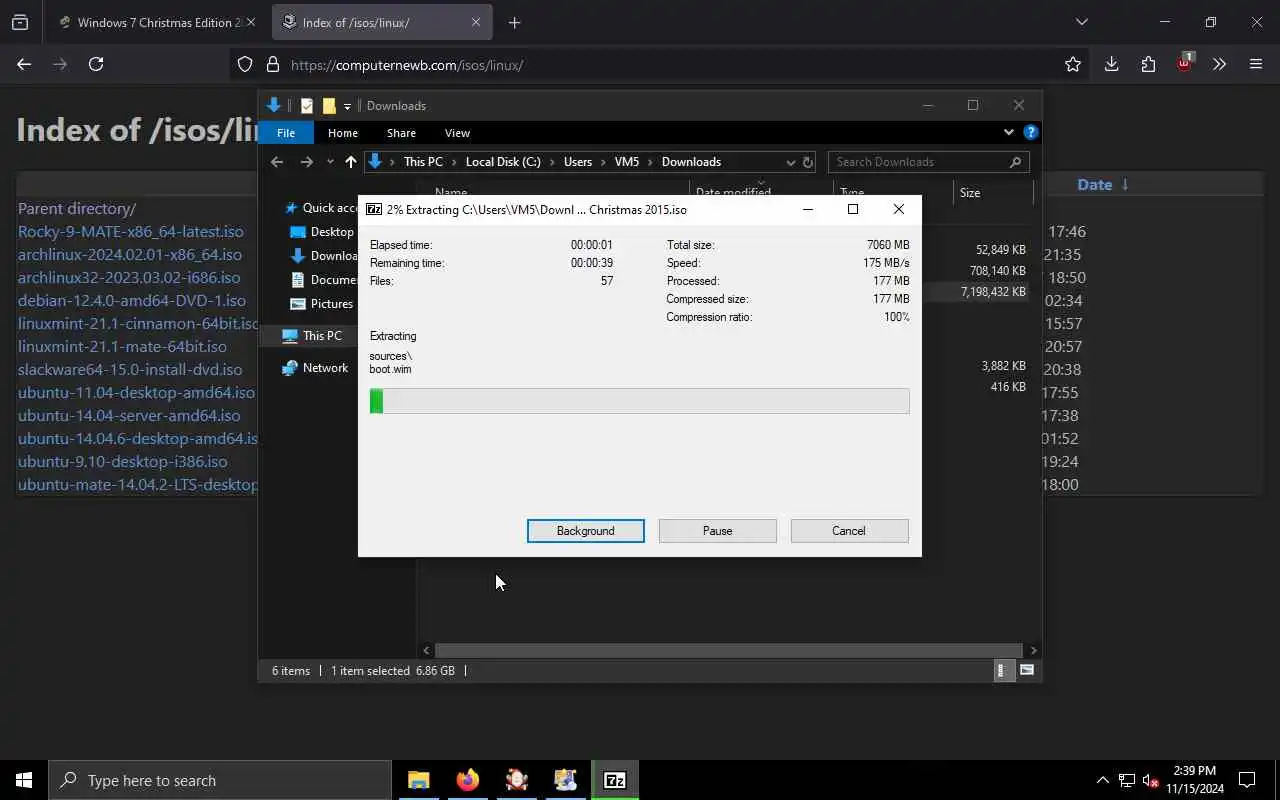1280x800 pixels.
Task: Open the address bar history dropdown
Action: tap(790, 162)
